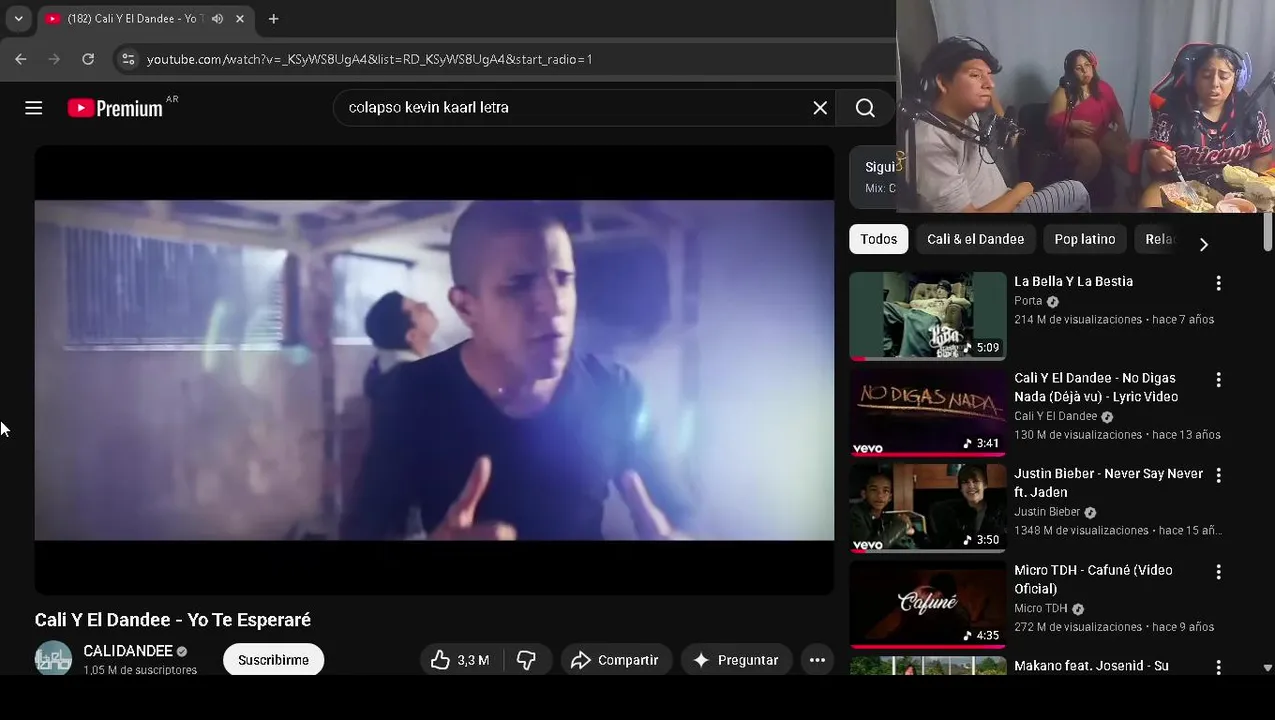Screen dimensions: 1275x720
Task: Click video title 'Cali Y El Dandee - Yo Te Esperaré'
Action: [173, 620]
